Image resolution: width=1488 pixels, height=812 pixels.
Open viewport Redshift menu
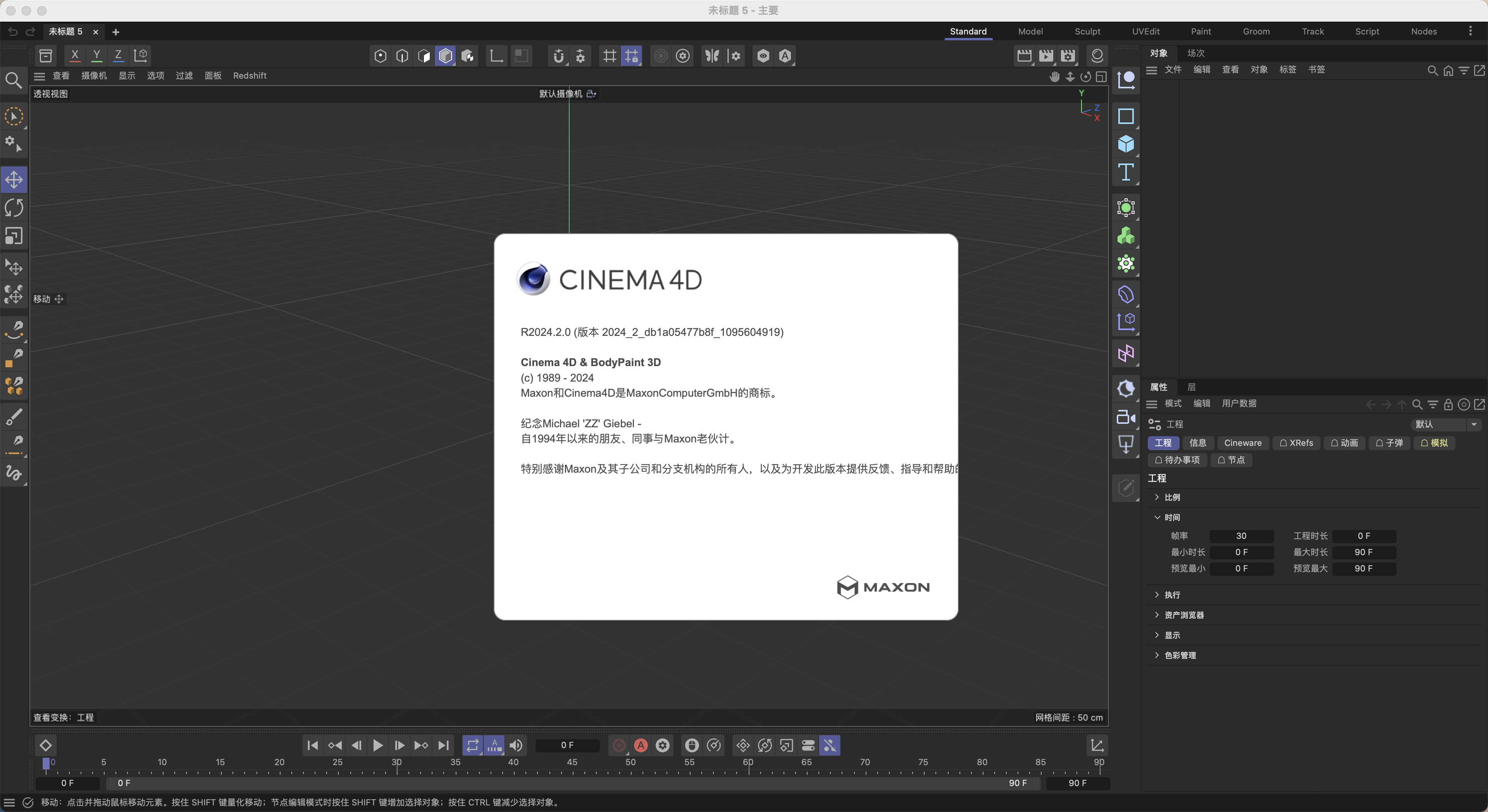(250, 76)
